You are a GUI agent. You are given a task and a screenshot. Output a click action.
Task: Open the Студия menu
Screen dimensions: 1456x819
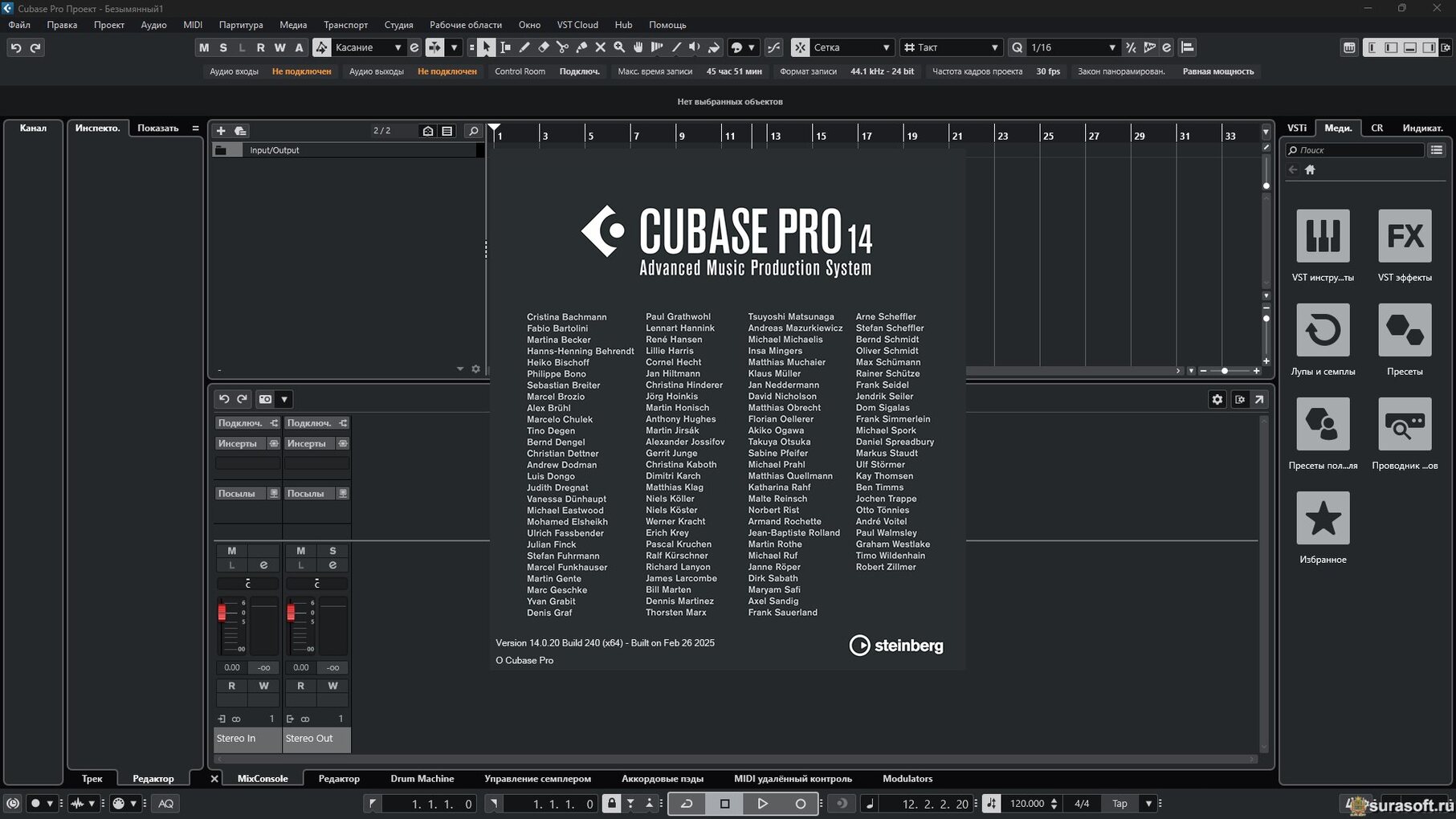click(x=398, y=25)
